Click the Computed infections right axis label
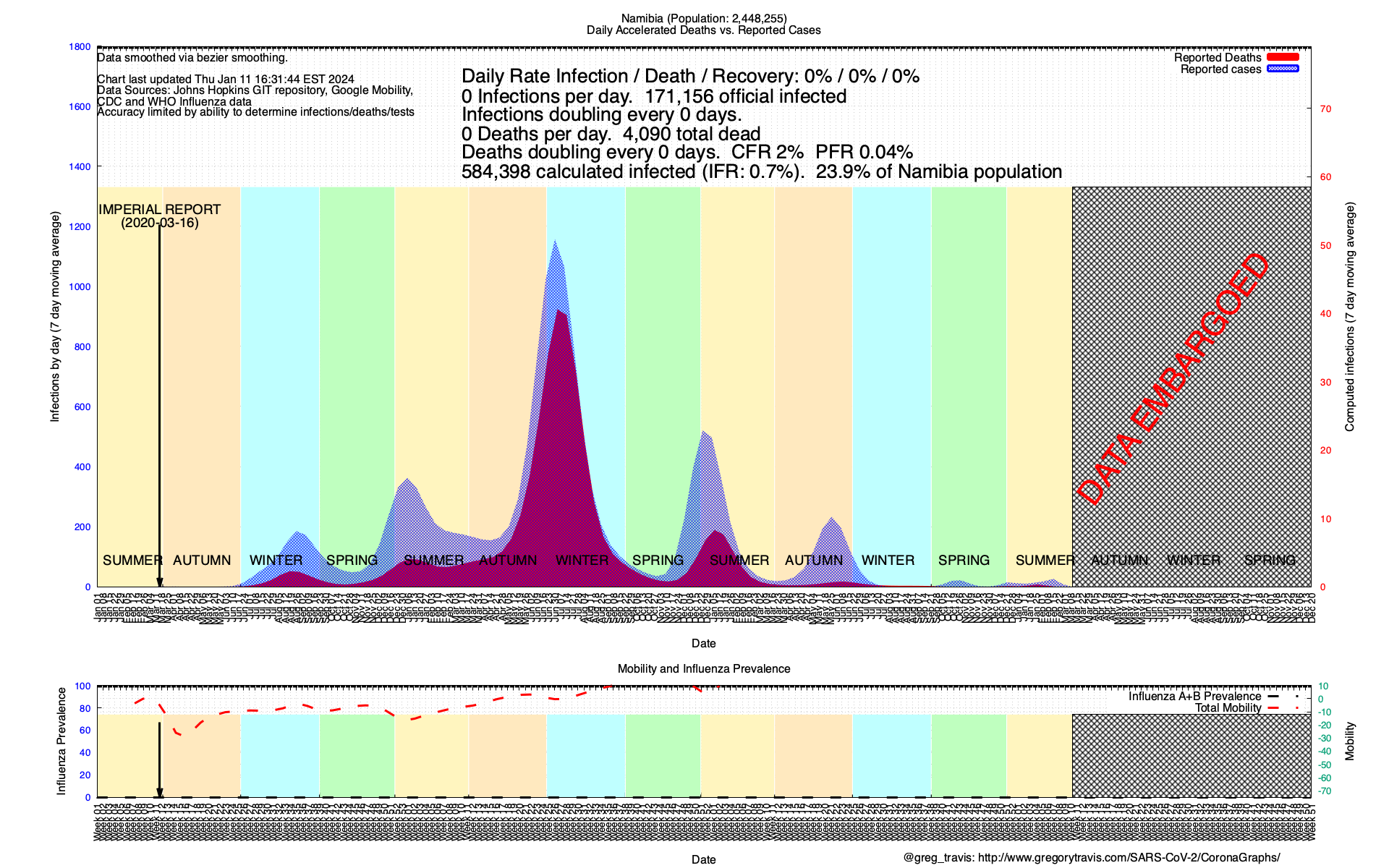Viewport: 1389px width, 868px height. point(1349,317)
